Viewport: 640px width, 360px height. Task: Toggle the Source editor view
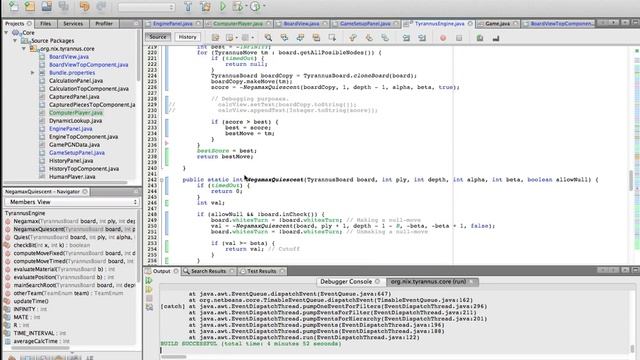(x=158, y=37)
